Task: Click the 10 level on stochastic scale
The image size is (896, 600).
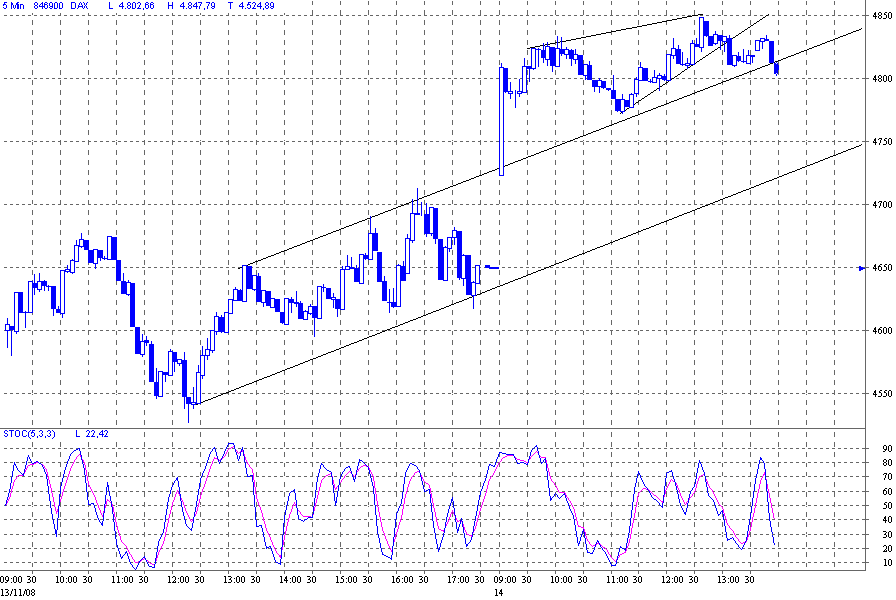Action: click(x=887, y=563)
